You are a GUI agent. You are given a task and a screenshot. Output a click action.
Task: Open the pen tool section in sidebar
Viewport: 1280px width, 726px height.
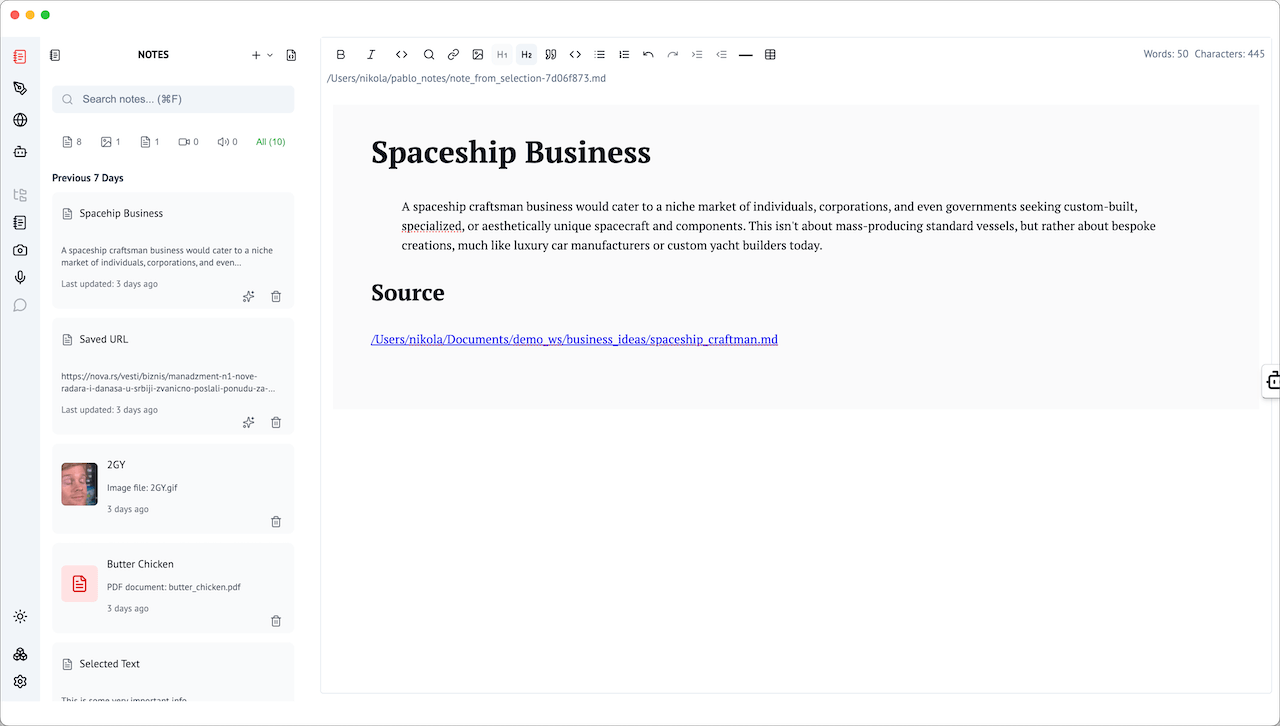(20, 89)
